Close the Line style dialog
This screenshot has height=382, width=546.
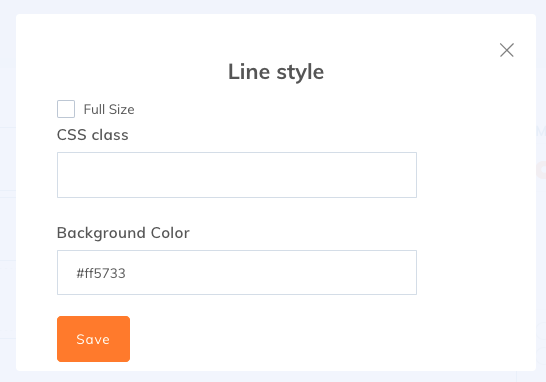point(507,50)
